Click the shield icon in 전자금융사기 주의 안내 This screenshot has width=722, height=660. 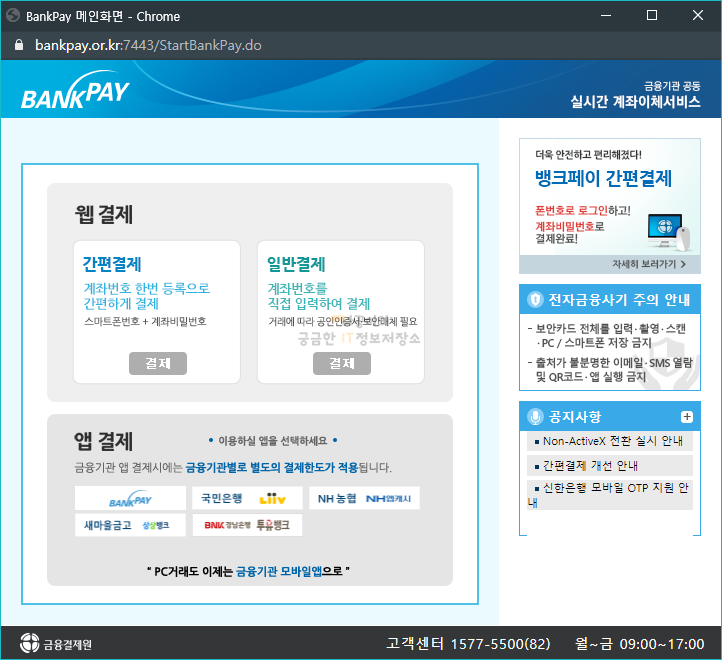coord(535,300)
